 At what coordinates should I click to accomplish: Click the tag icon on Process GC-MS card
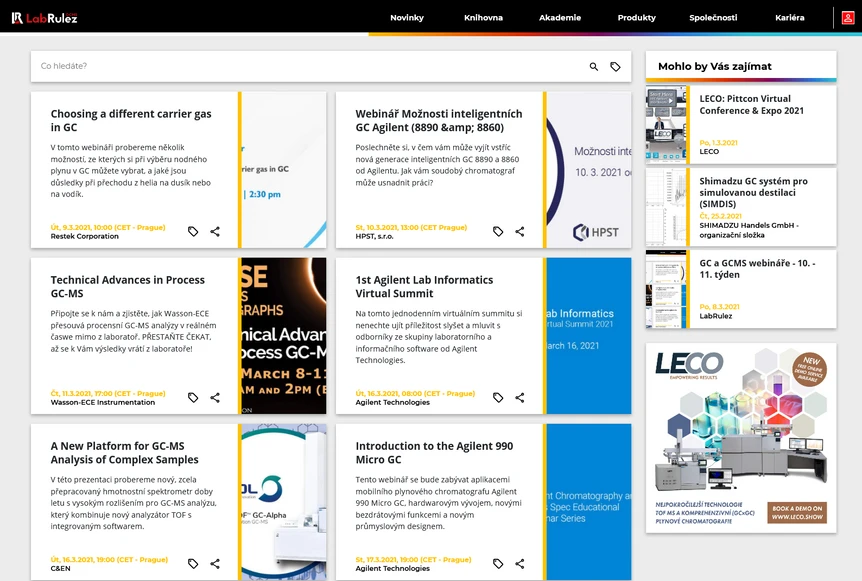[193, 397]
